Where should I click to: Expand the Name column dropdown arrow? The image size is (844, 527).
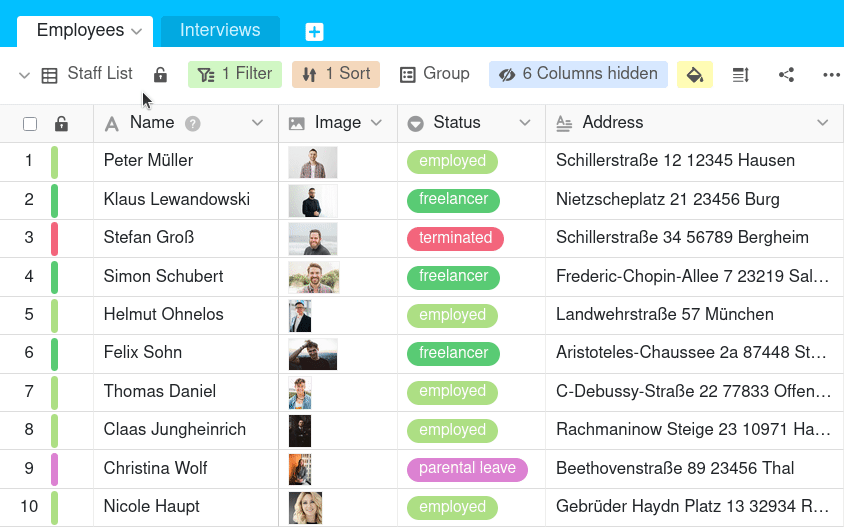coord(257,123)
